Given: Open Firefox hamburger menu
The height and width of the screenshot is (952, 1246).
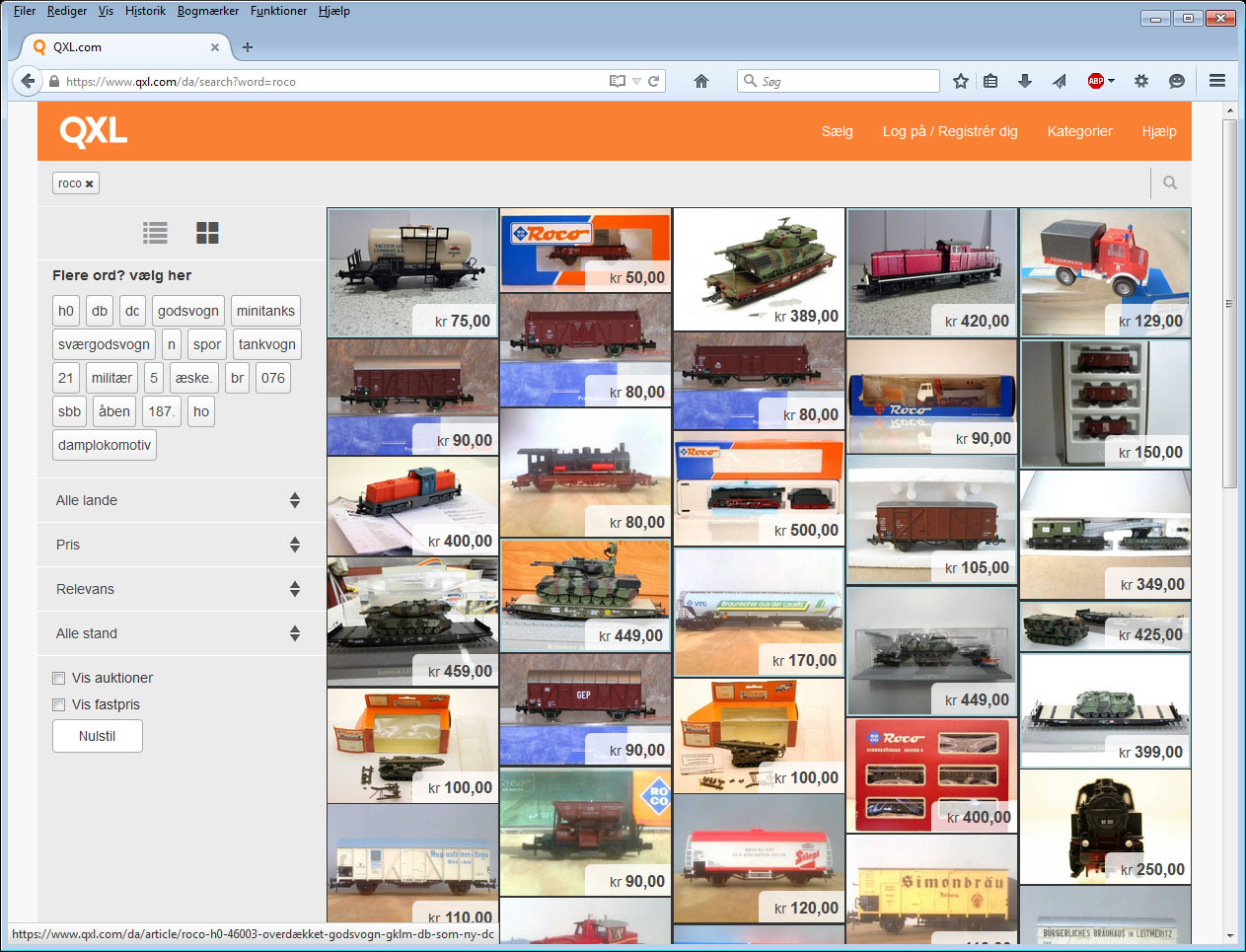Looking at the screenshot, I should coord(1217,81).
